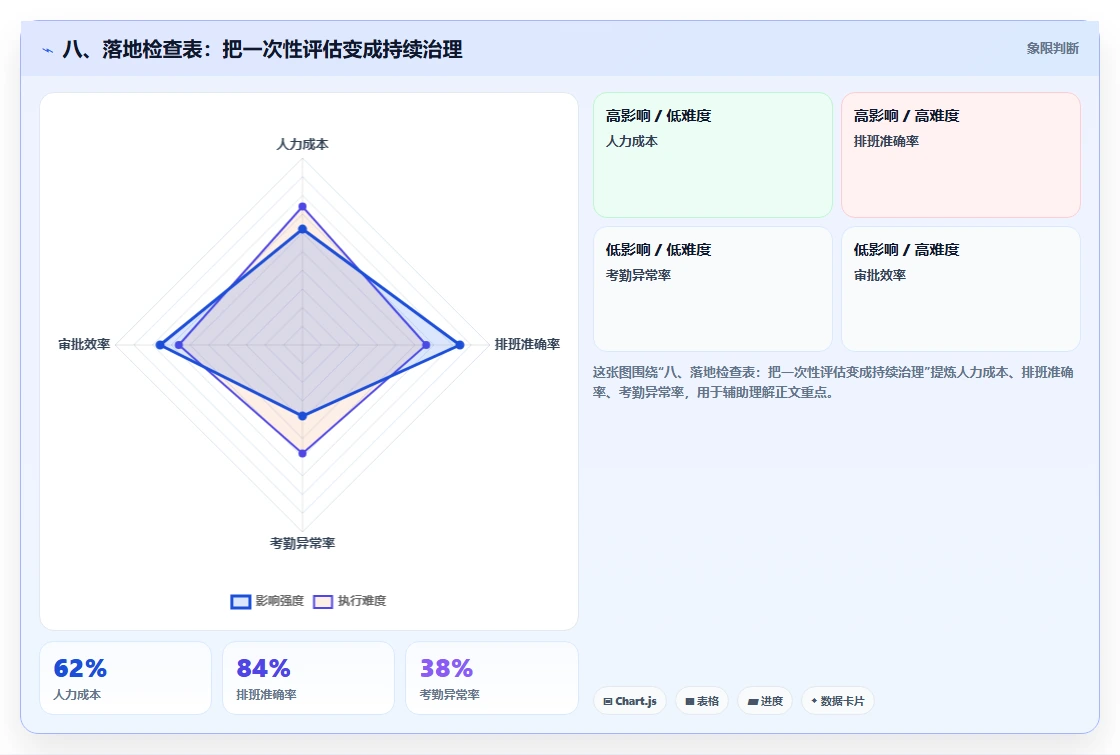Click blue 影响强度 point on 审批效率 axis

pyautogui.click(x=160, y=345)
